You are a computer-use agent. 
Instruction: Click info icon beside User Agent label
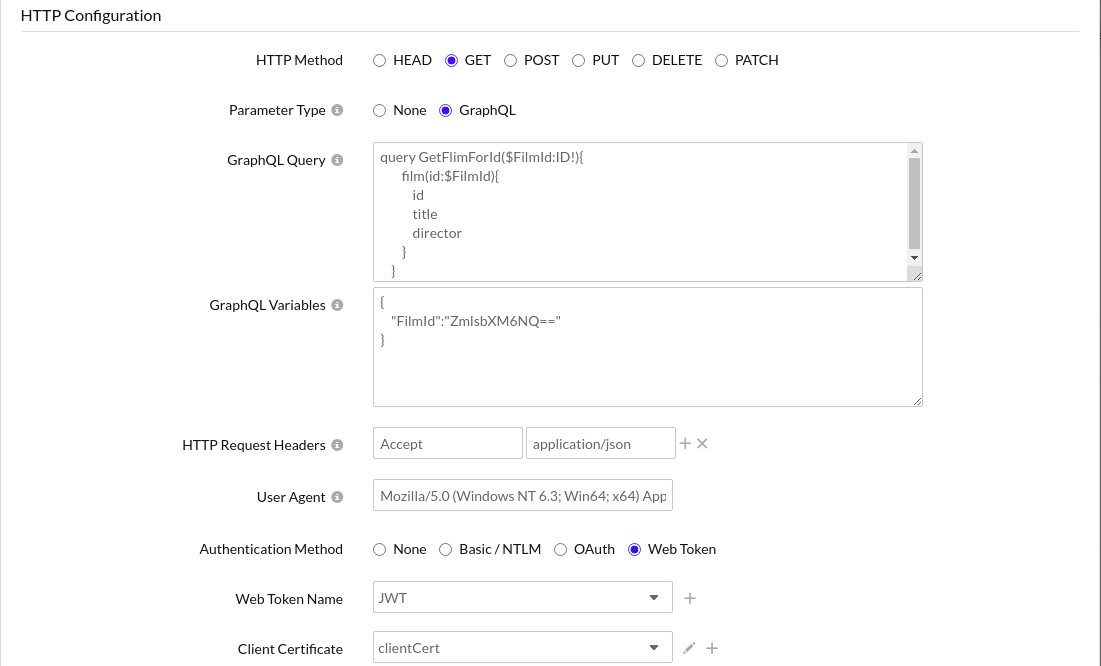coord(337,497)
